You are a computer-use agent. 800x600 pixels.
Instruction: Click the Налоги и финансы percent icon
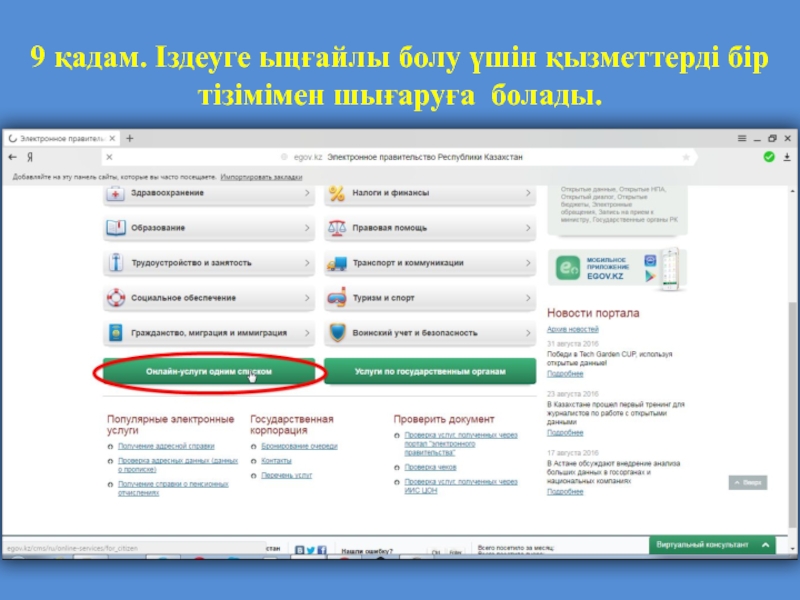click(x=337, y=193)
